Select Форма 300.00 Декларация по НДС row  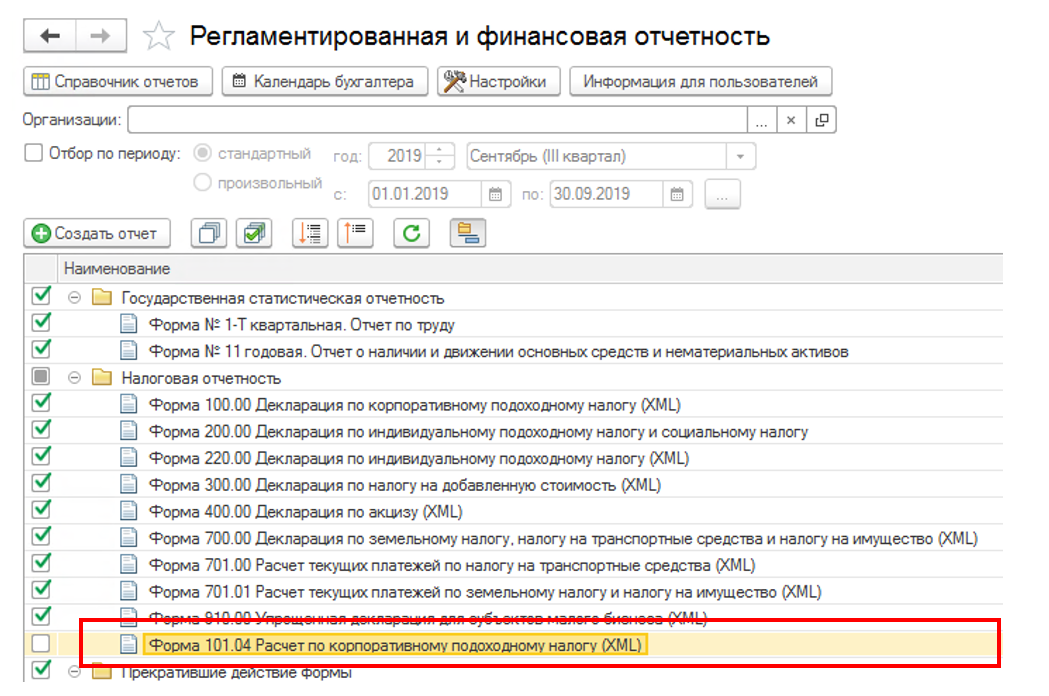pos(404,486)
